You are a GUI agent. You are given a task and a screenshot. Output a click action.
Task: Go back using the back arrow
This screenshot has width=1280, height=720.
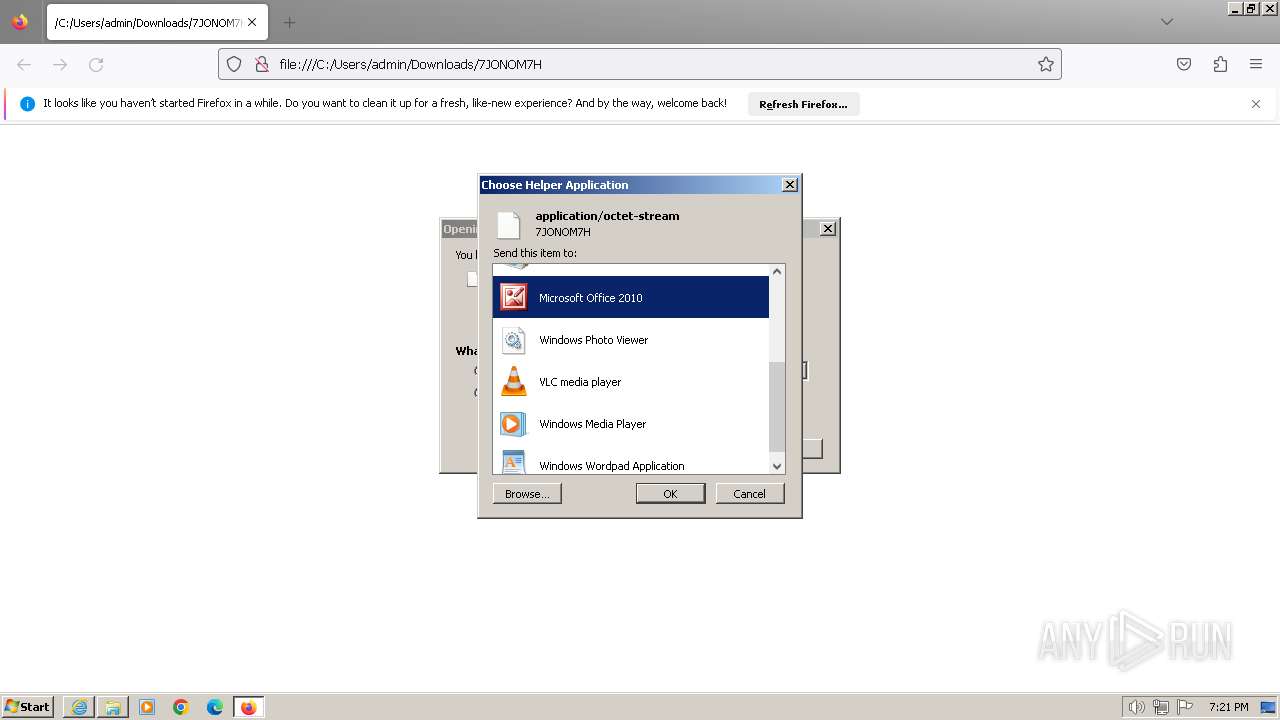coord(24,64)
